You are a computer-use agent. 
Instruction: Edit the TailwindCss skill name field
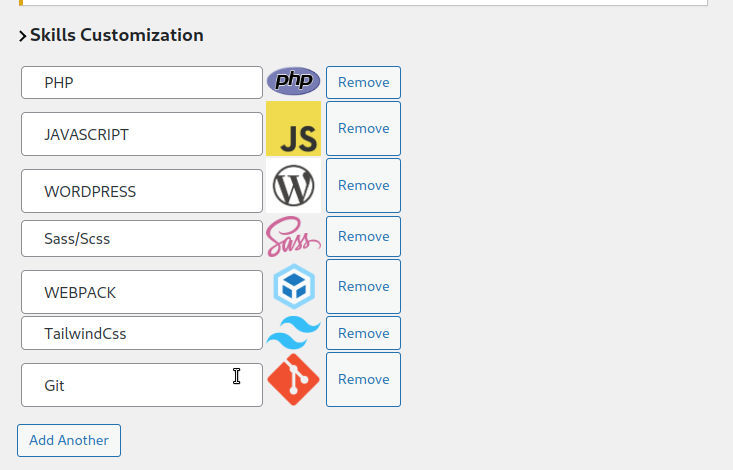[x=142, y=333]
